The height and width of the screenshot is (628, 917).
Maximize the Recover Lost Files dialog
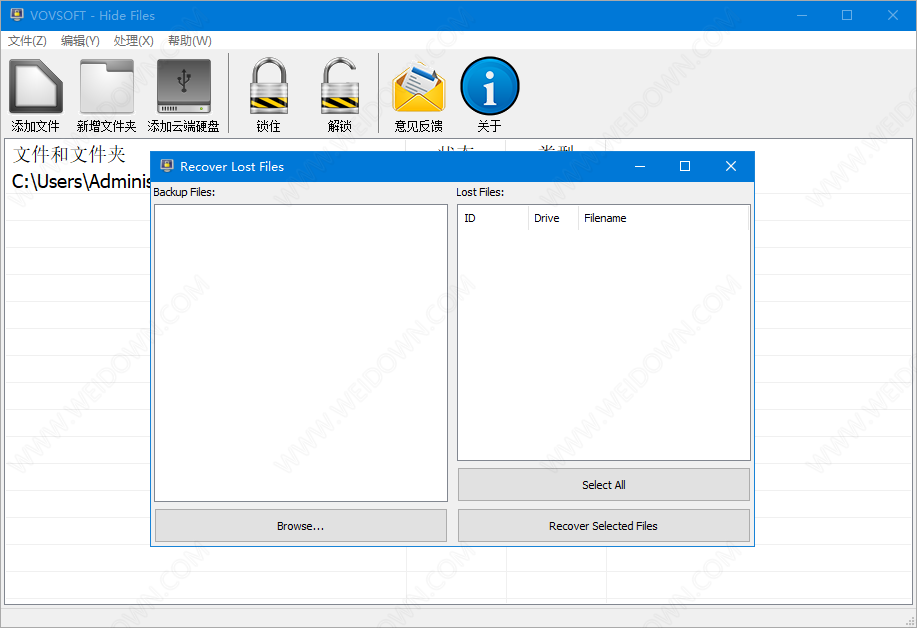[x=685, y=166]
